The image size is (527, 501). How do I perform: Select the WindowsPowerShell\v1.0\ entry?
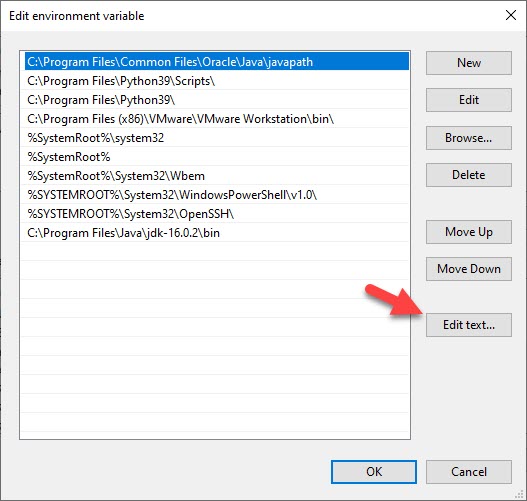pos(217,195)
